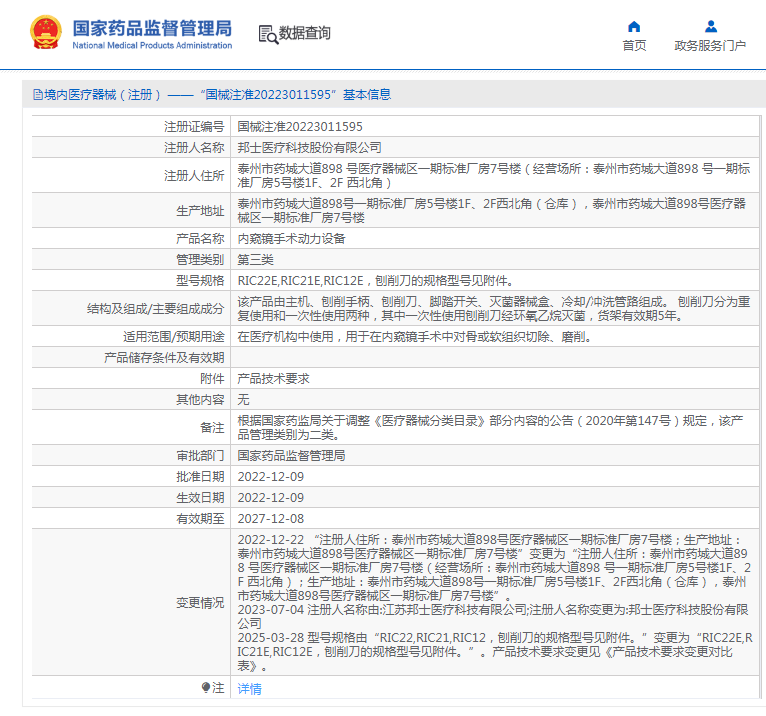Click the 首页 house icon

tap(634, 26)
